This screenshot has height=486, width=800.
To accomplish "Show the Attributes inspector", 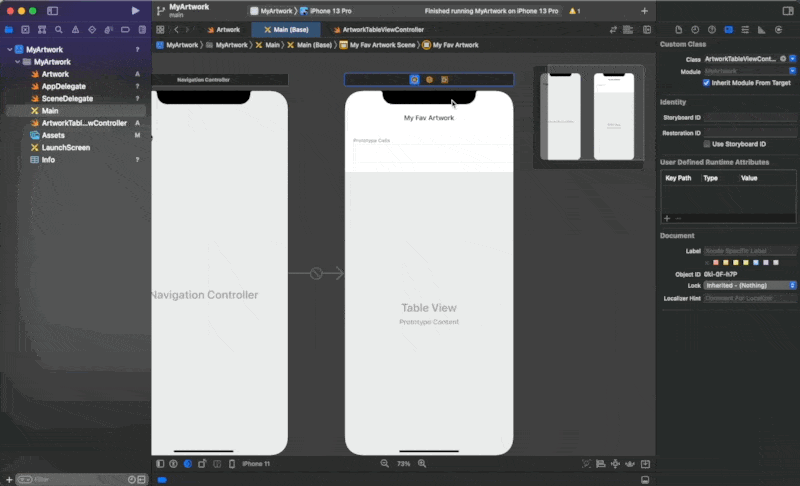I will point(745,30).
